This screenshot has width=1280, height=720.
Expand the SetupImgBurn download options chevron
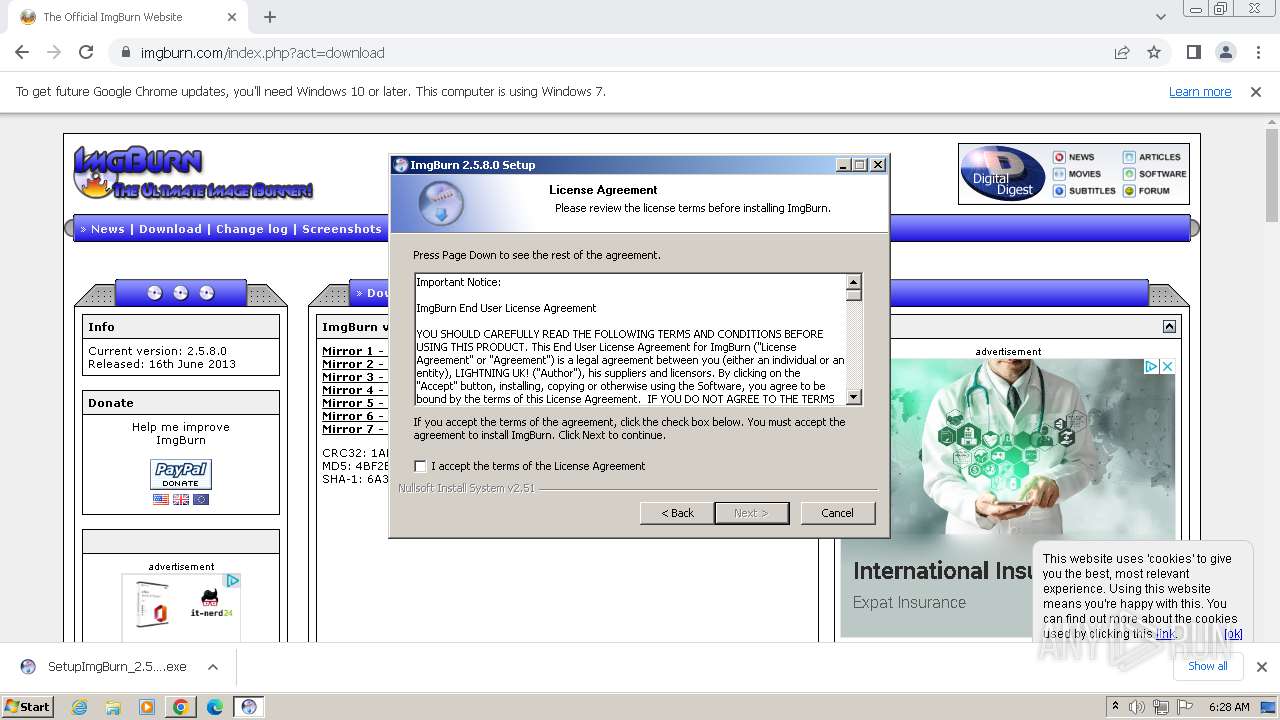tap(212, 667)
